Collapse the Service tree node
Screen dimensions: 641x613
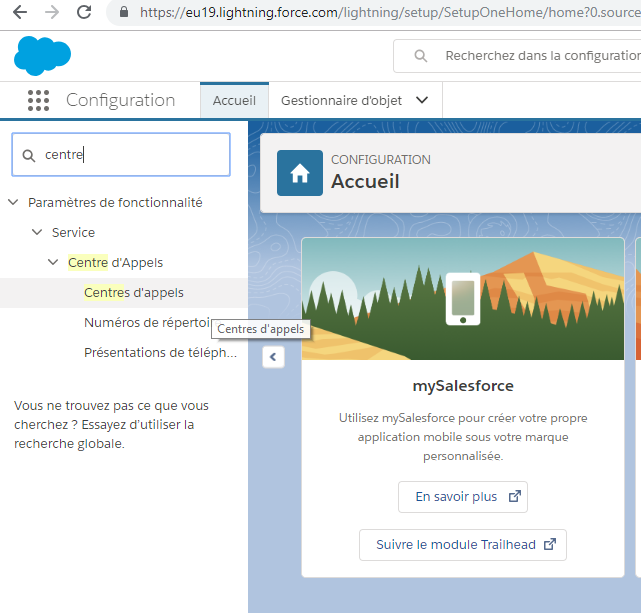point(37,232)
